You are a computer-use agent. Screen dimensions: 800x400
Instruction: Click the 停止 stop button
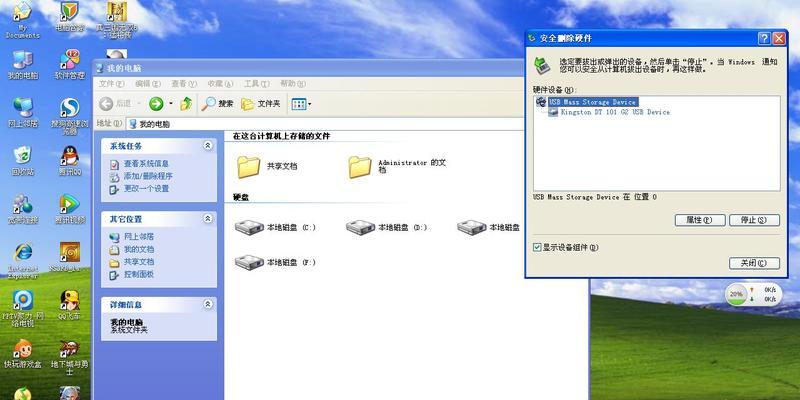tap(754, 220)
